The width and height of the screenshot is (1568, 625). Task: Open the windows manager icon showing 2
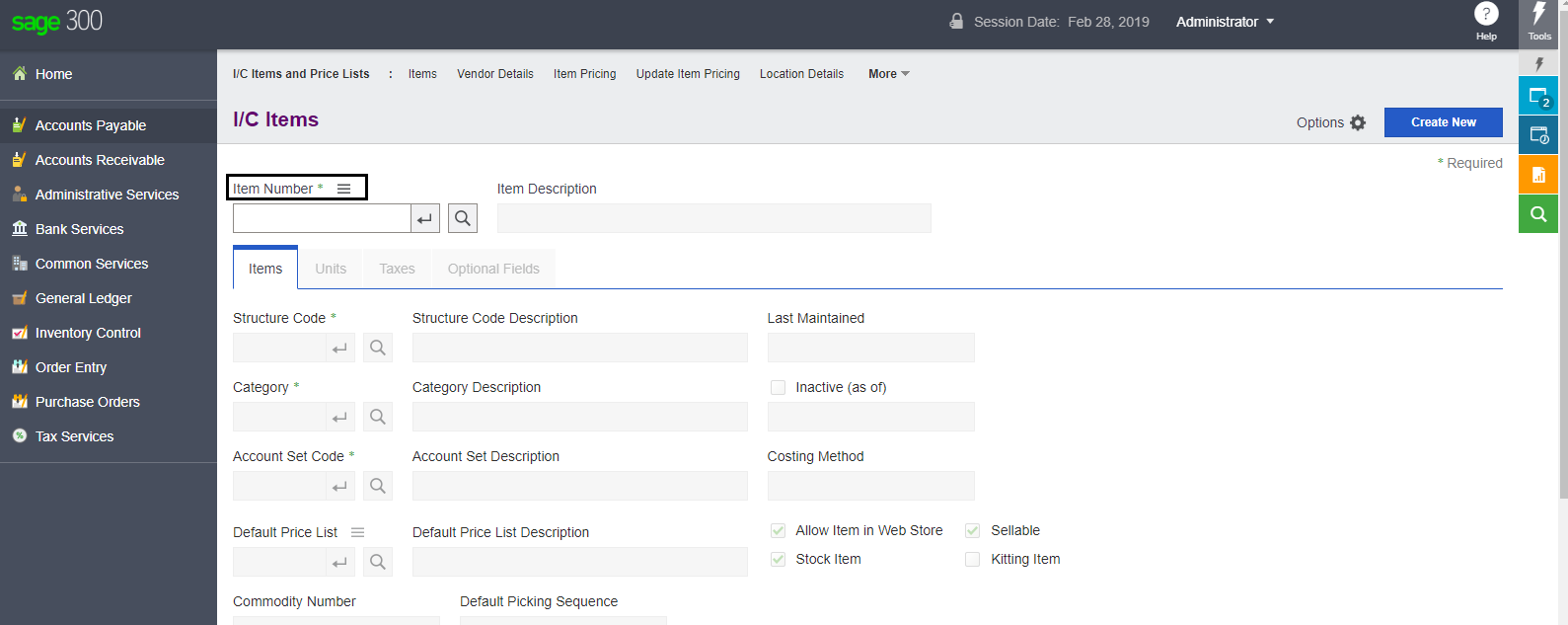click(x=1537, y=97)
